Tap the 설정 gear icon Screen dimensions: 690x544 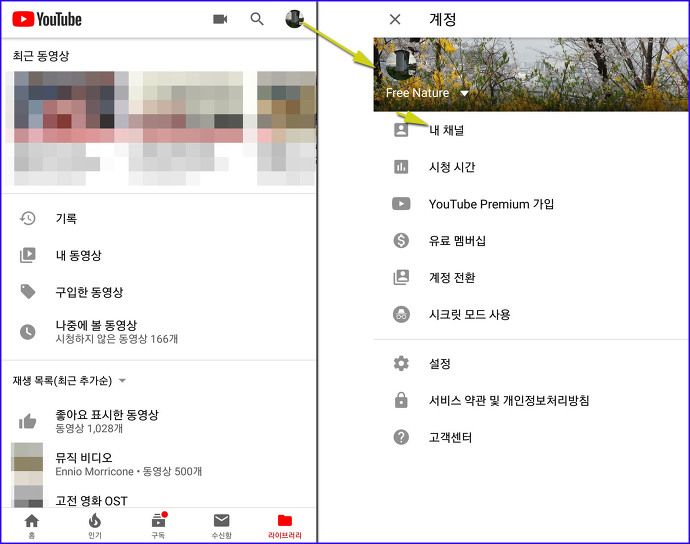(x=401, y=364)
